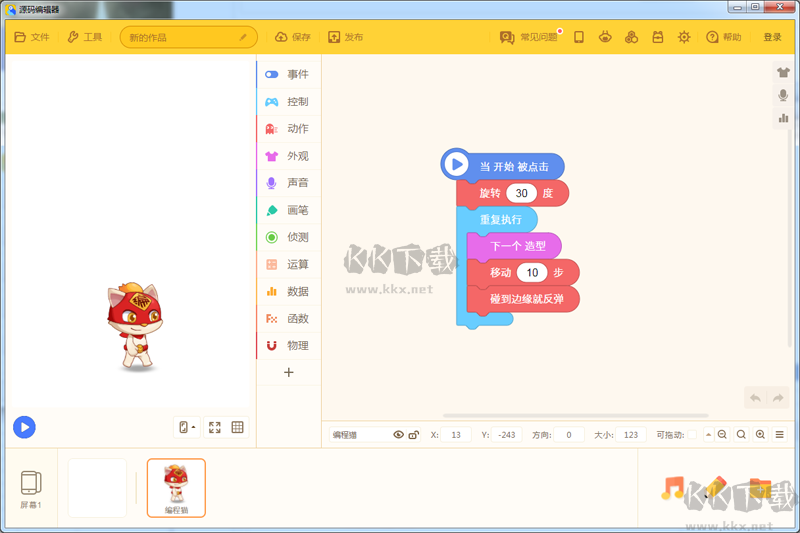
Task: Open the bar chart data panel icon
Action: point(783,118)
